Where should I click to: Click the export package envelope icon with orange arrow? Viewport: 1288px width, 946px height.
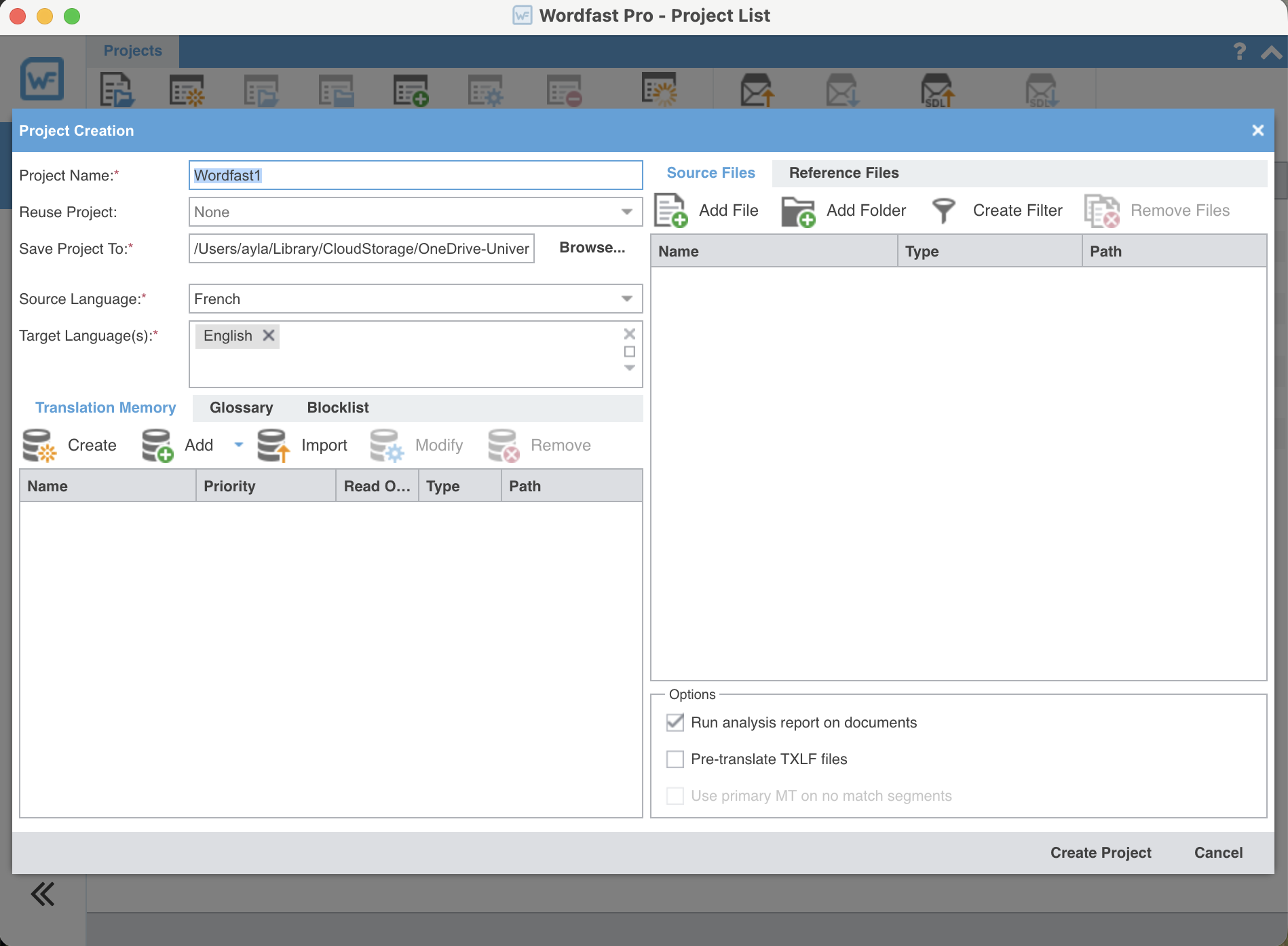point(757,91)
